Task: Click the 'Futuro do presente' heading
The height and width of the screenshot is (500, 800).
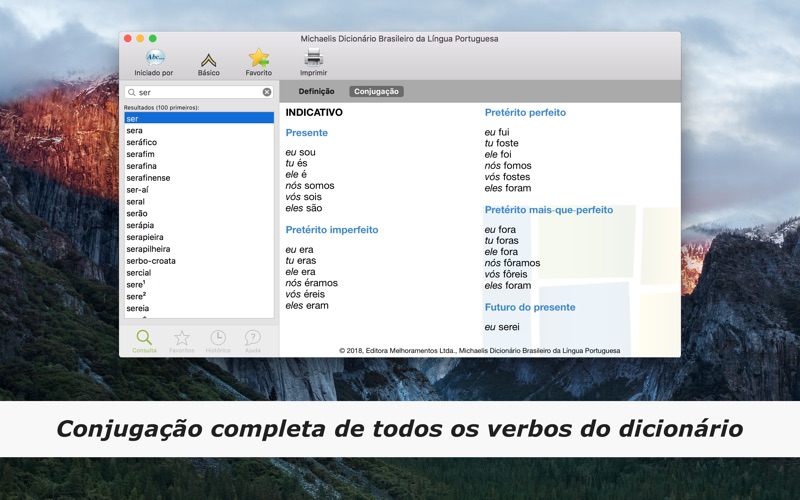Action: click(530, 307)
